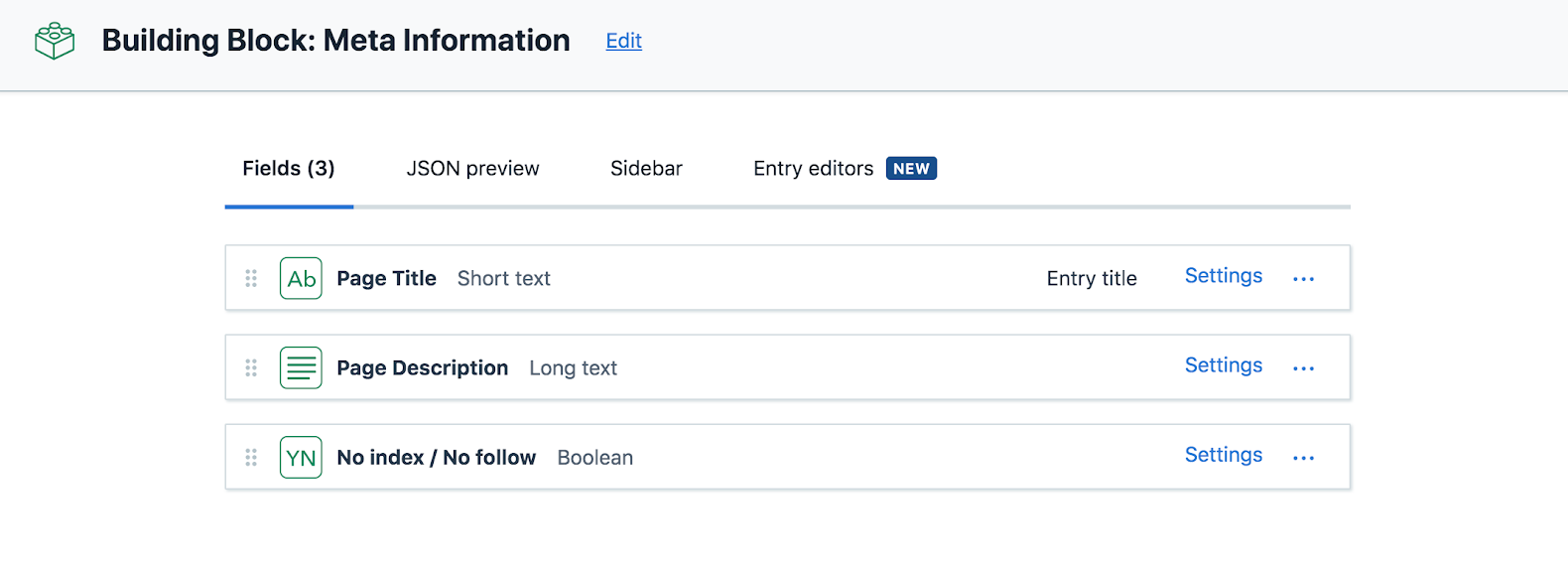Switch to the Sidebar tab

tap(646, 169)
